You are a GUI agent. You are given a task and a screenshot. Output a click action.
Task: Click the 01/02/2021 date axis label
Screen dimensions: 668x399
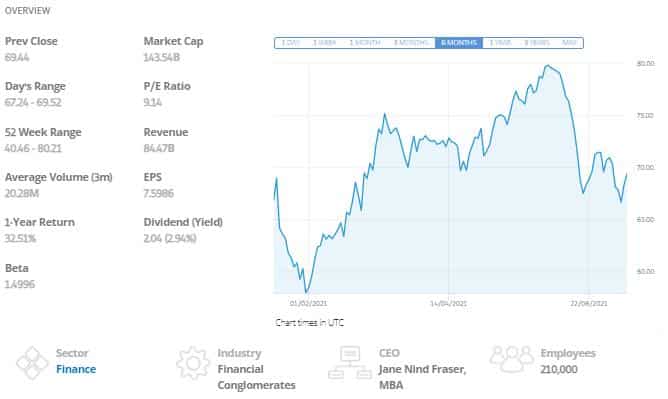pos(308,303)
